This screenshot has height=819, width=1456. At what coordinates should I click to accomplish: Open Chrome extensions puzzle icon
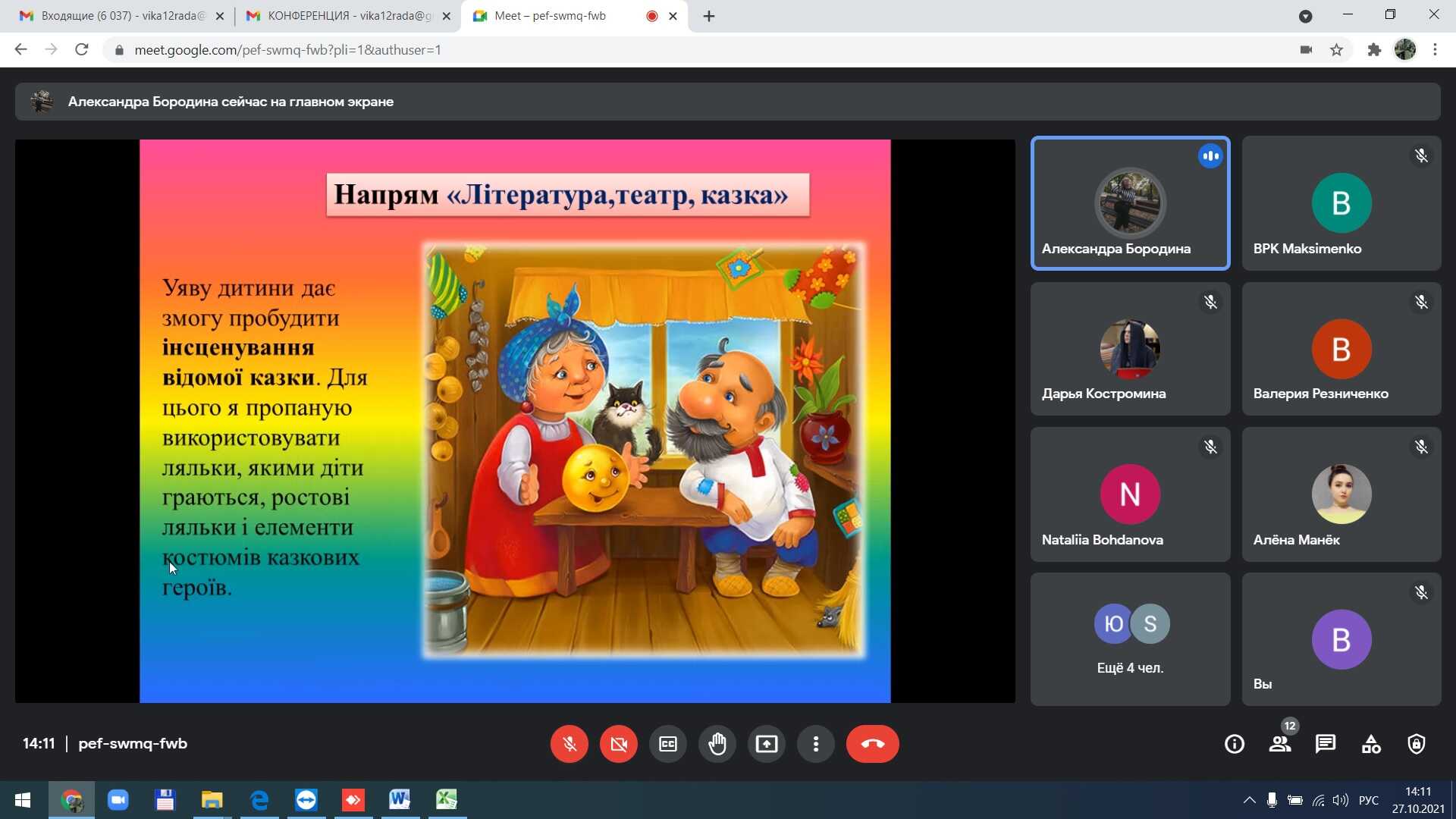pos(1374,50)
